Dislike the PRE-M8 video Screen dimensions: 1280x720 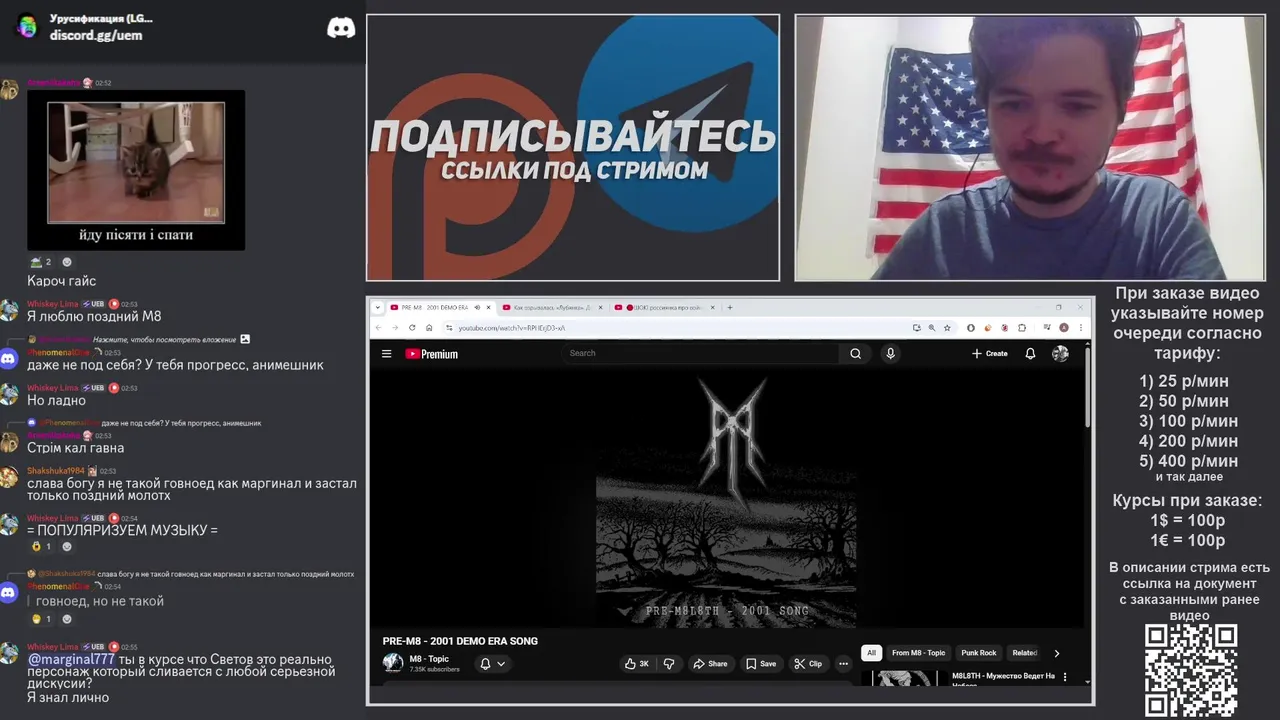[x=669, y=663]
